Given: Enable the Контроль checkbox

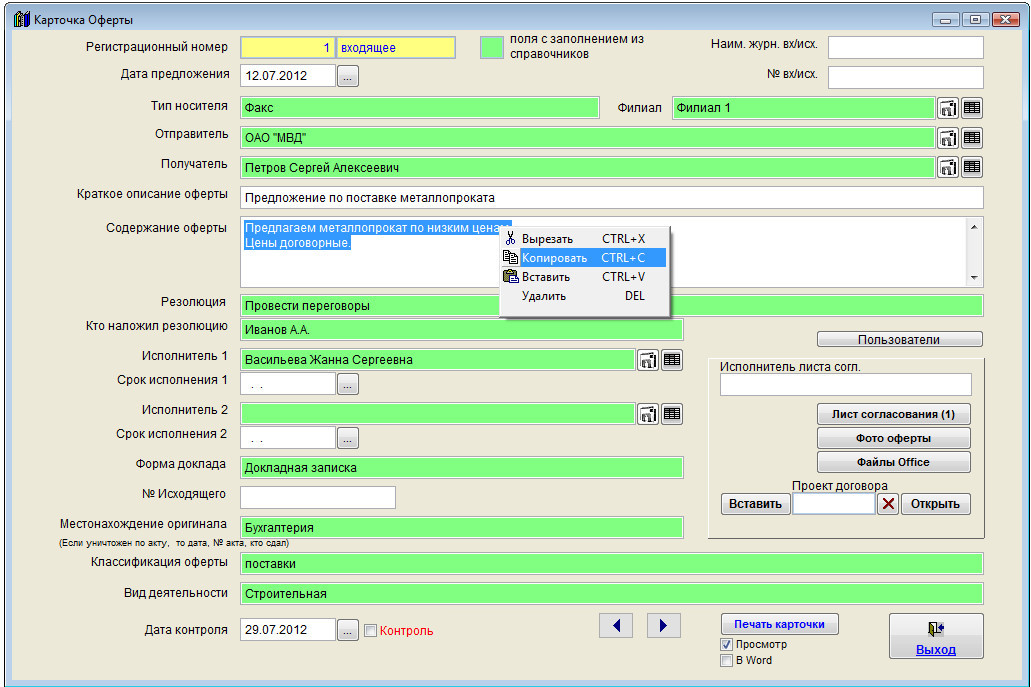Looking at the screenshot, I should [x=371, y=631].
